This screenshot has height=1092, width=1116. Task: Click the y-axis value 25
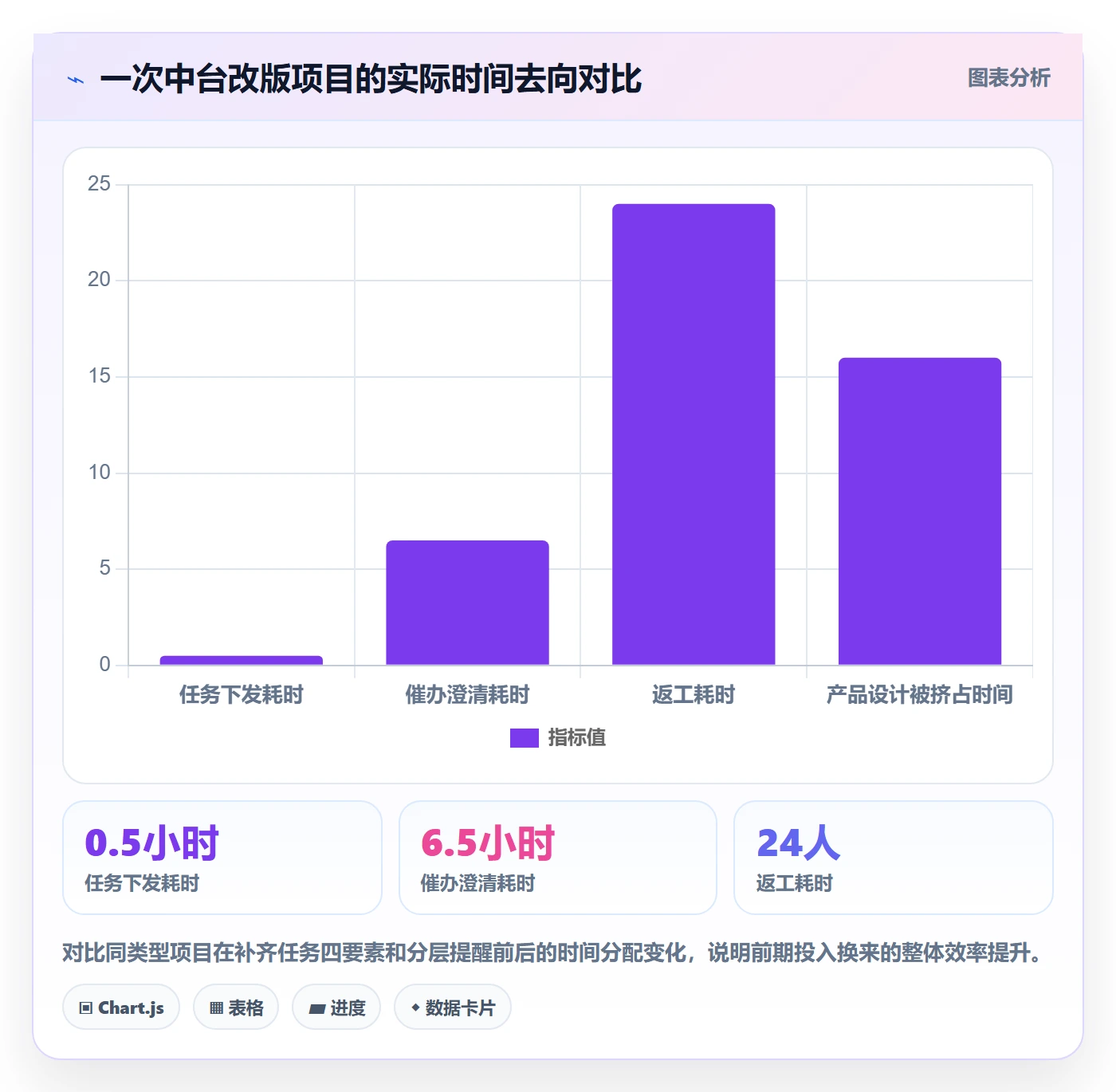click(100, 184)
